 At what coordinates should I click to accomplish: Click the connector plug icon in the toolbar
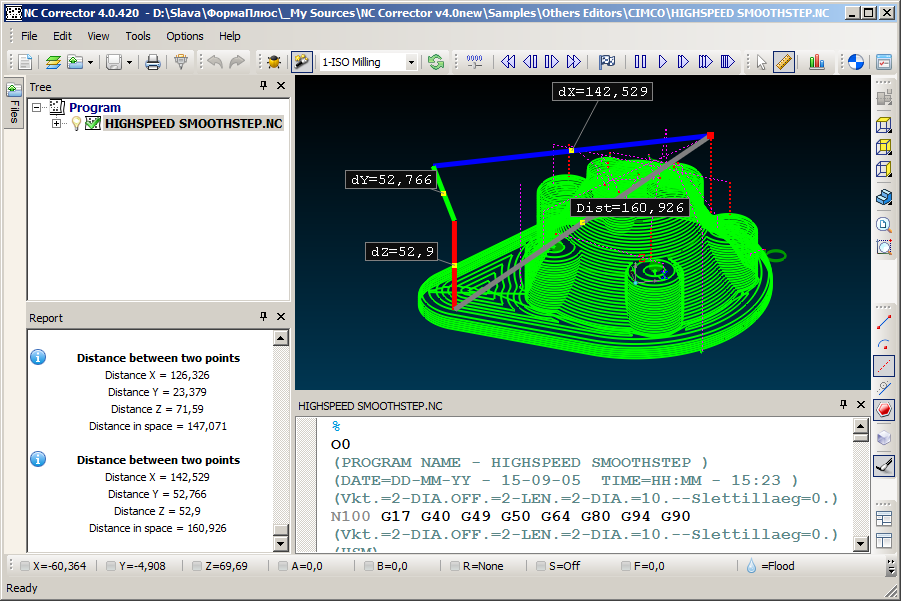(x=181, y=61)
